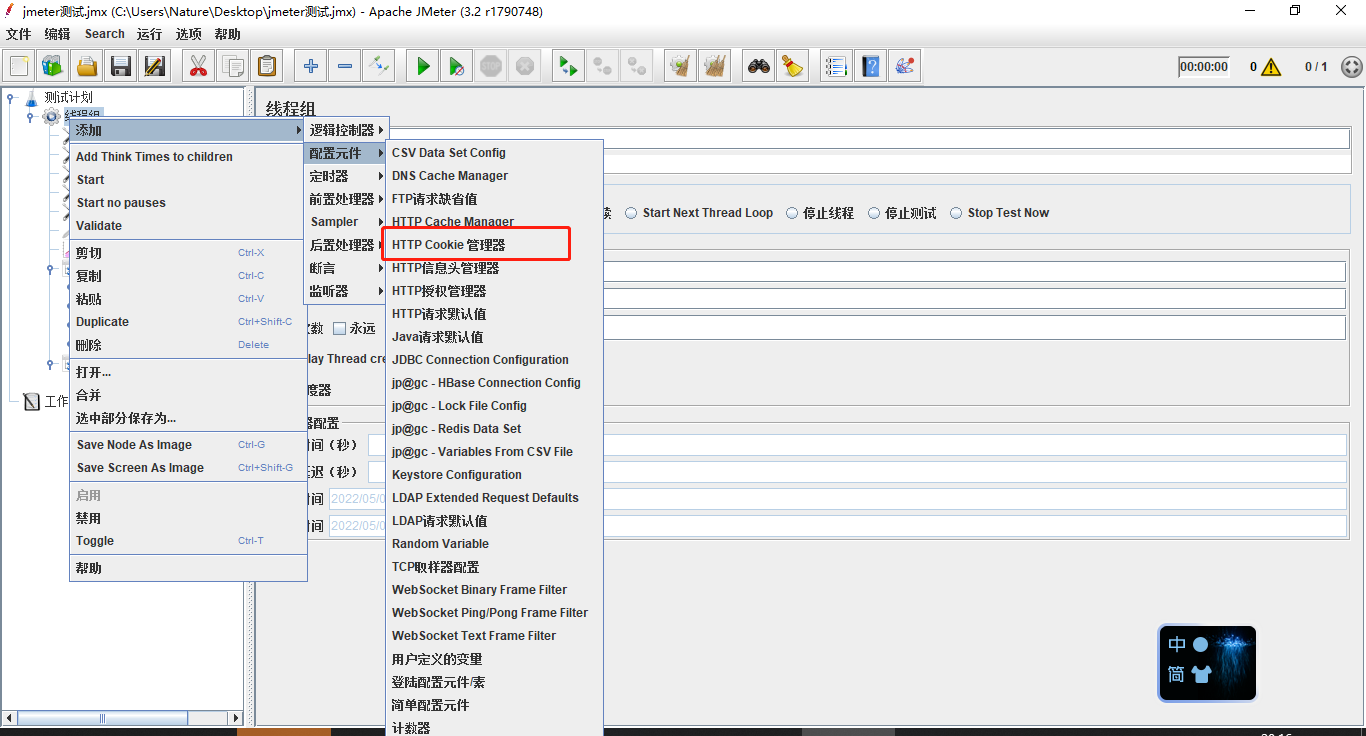This screenshot has width=1366, height=736.
Task: Select the 停止线程 radio button
Action: [x=792, y=213]
